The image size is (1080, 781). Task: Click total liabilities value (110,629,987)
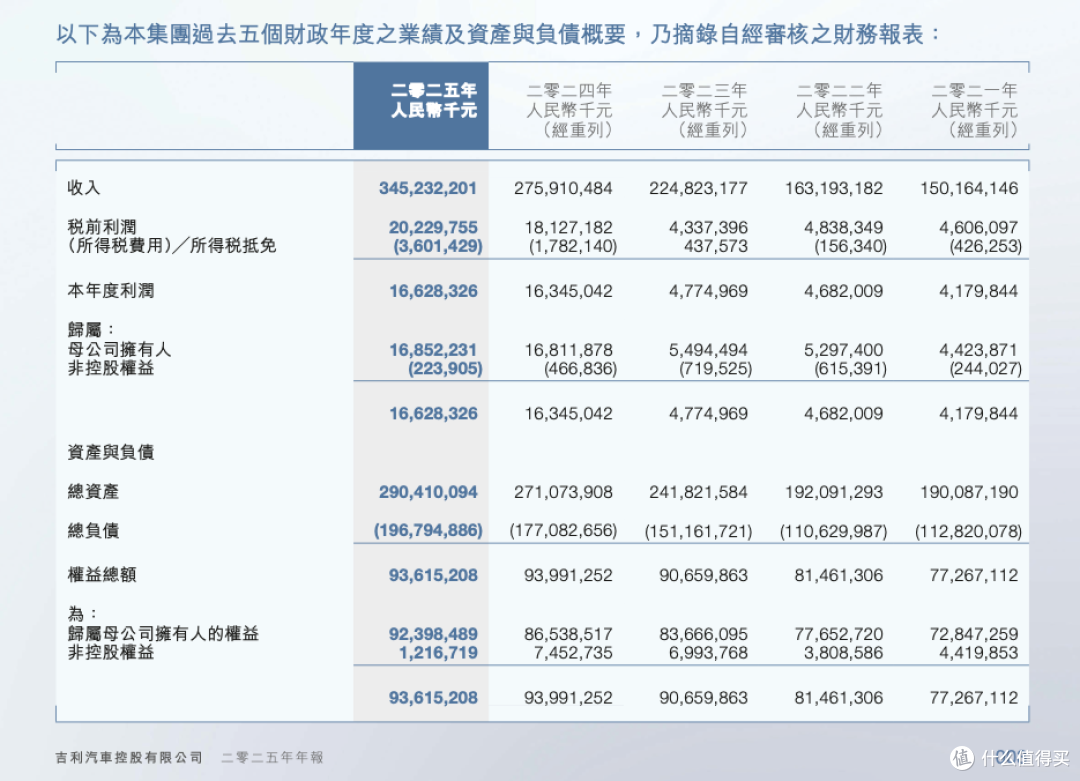(833, 531)
